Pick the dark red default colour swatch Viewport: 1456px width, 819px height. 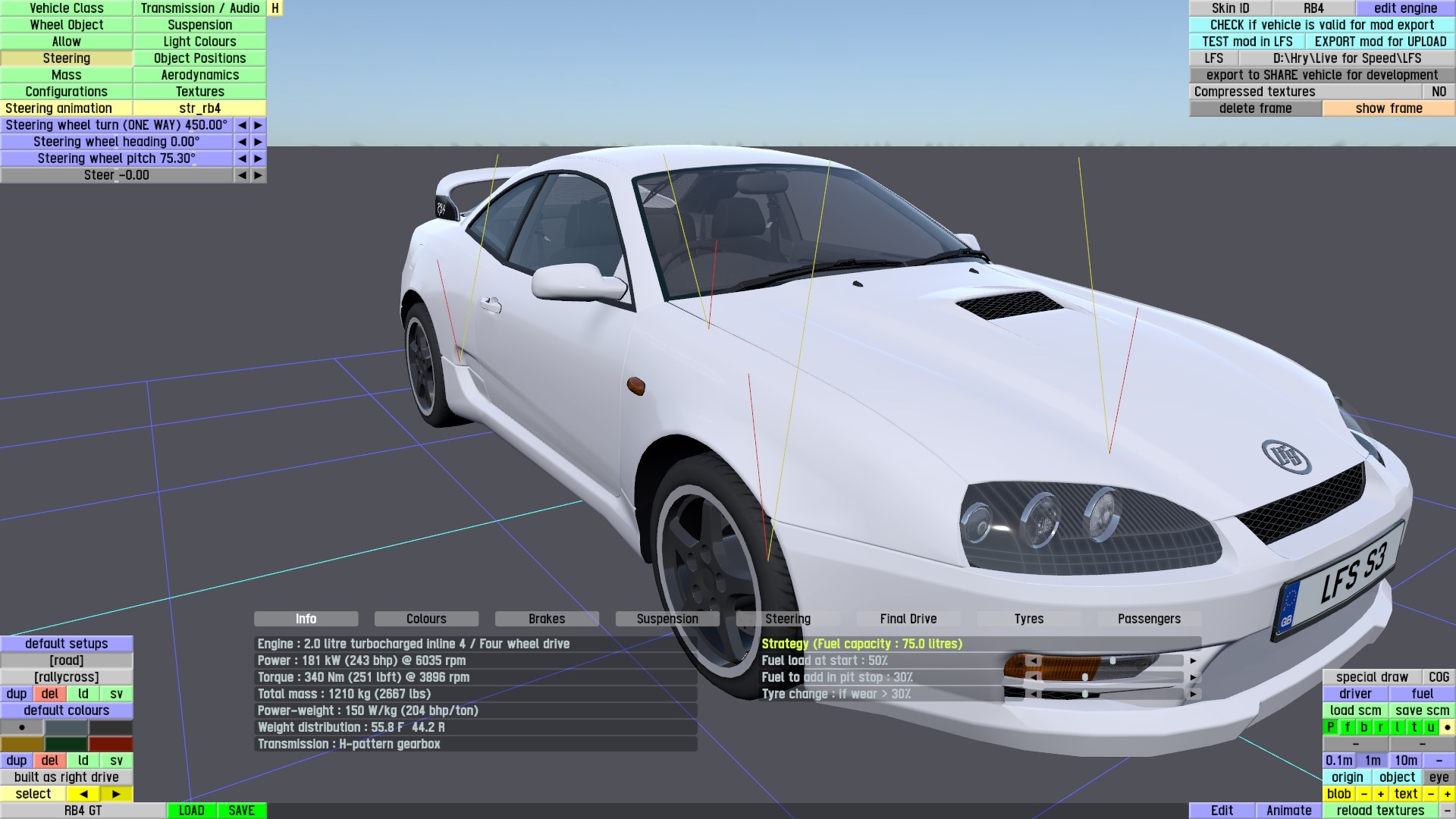pyautogui.click(x=111, y=744)
